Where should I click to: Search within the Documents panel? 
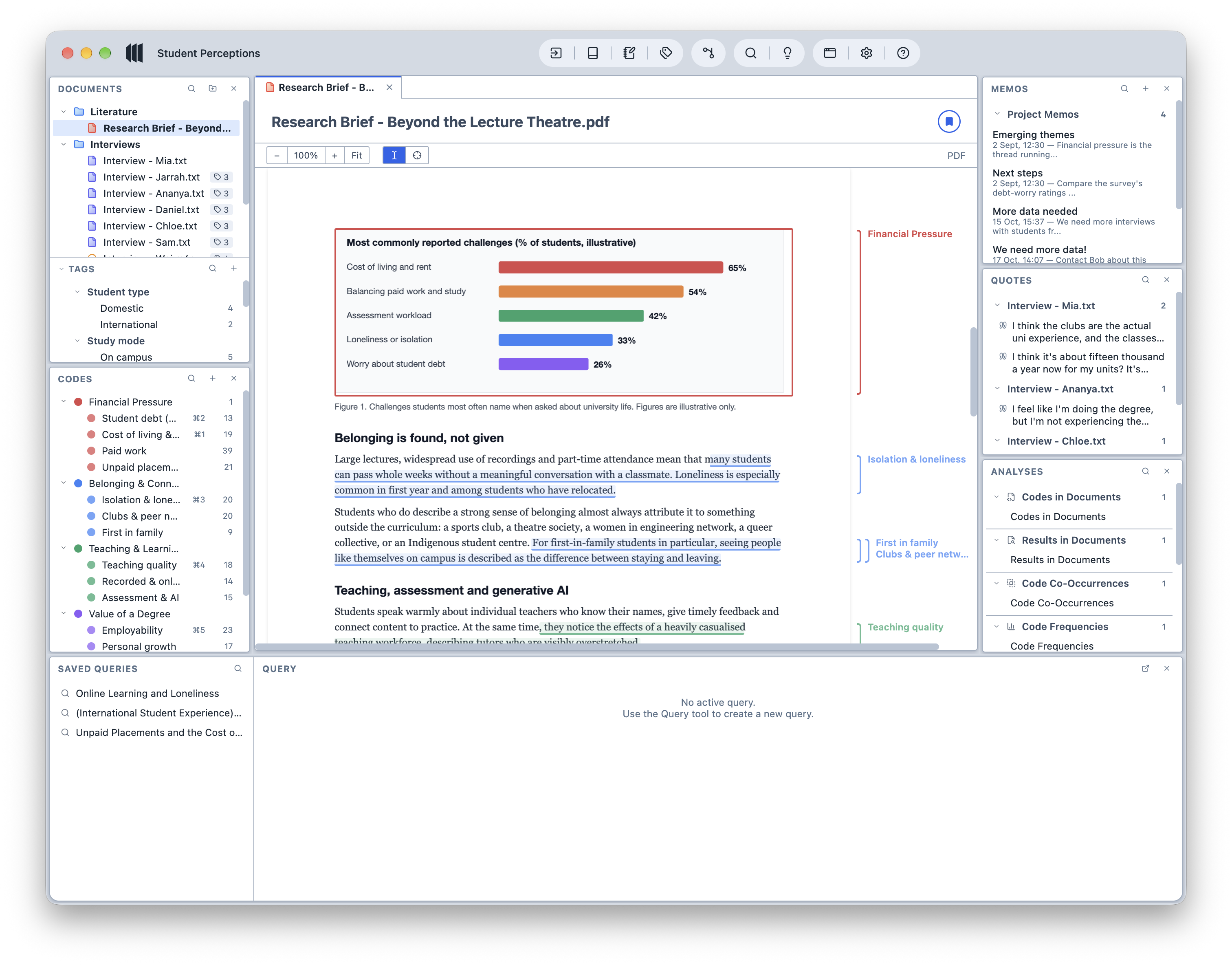click(x=191, y=89)
